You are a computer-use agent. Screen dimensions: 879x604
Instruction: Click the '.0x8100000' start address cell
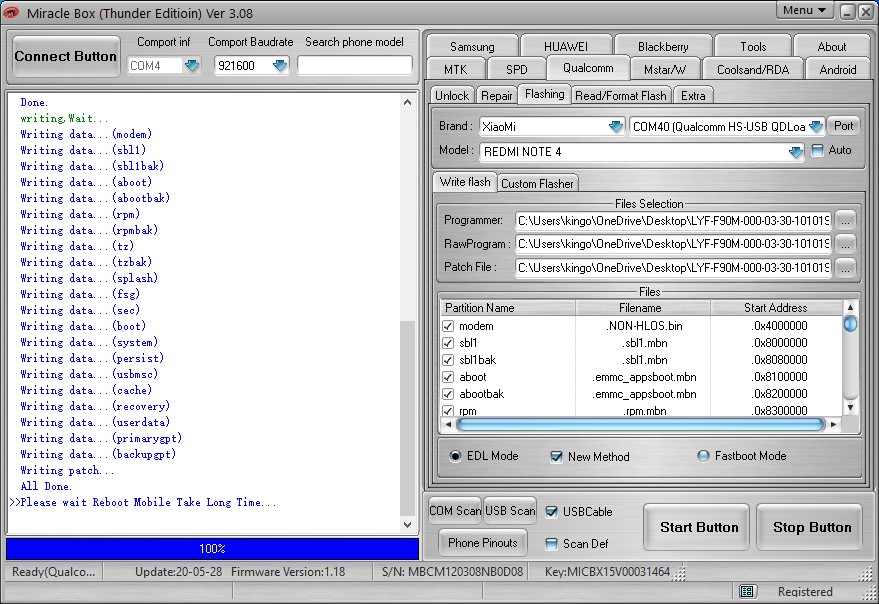pyautogui.click(x=779, y=377)
